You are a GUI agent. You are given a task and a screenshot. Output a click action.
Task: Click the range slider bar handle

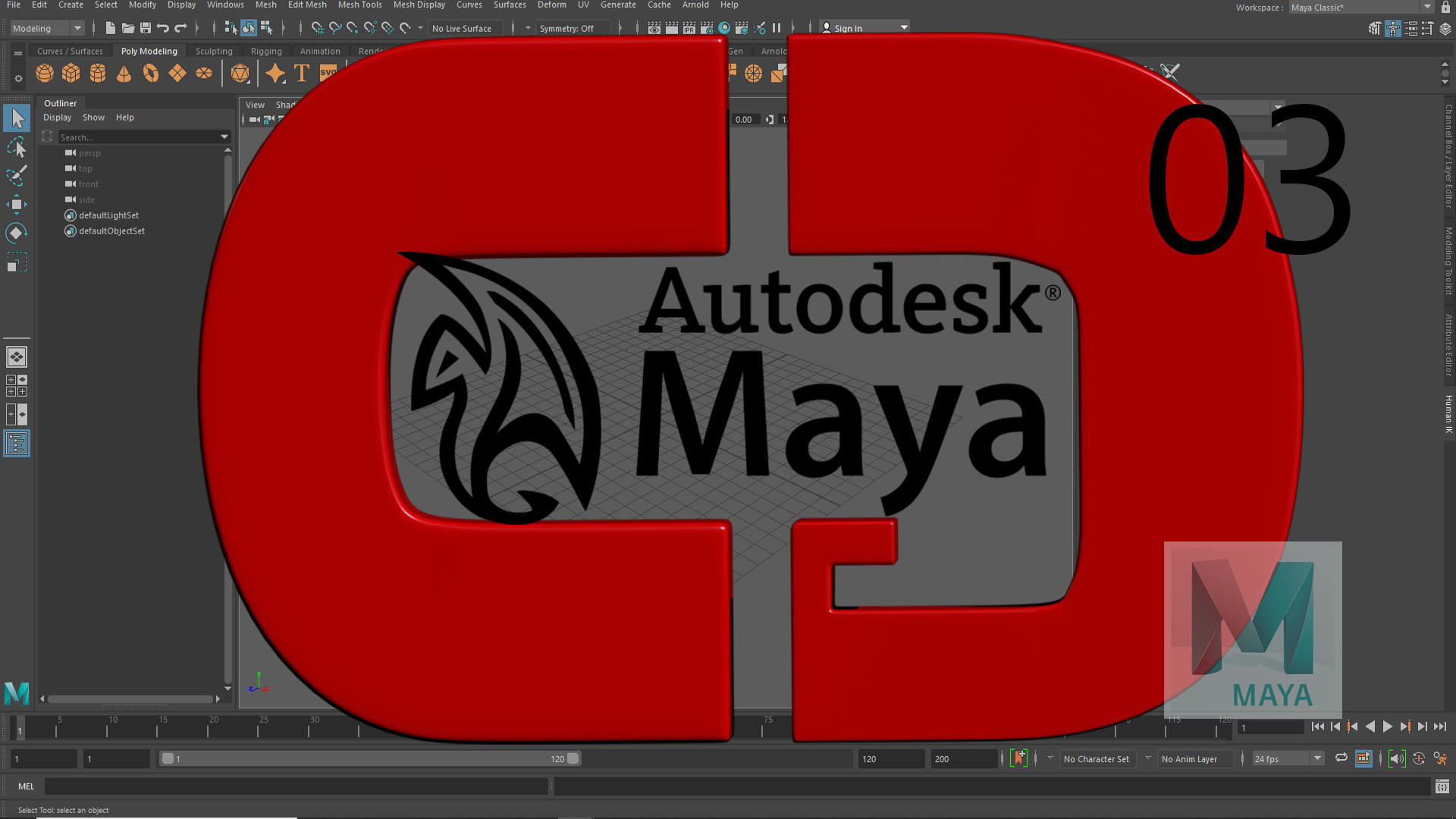(x=370, y=758)
